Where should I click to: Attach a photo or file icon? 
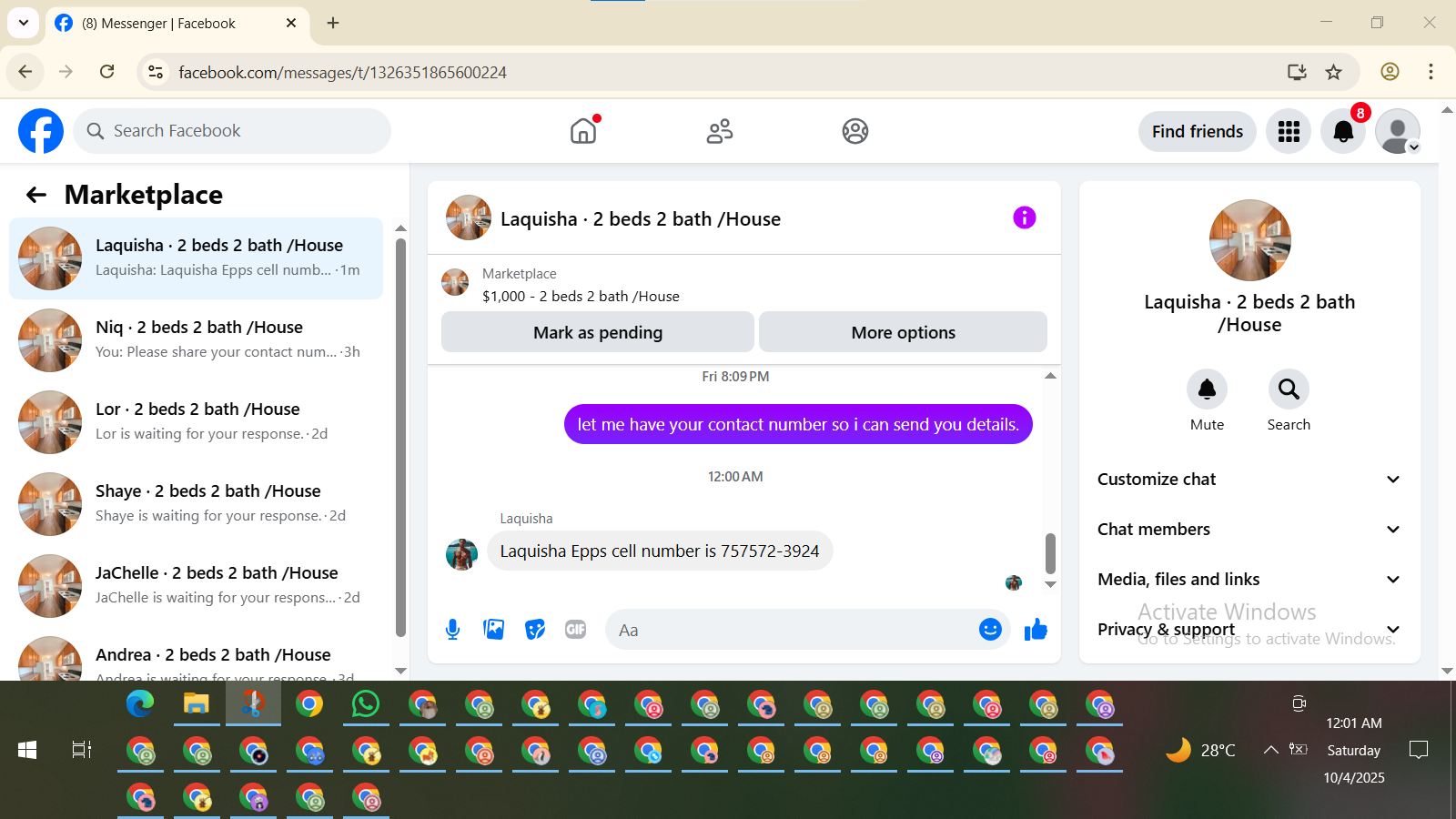(494, 630)
